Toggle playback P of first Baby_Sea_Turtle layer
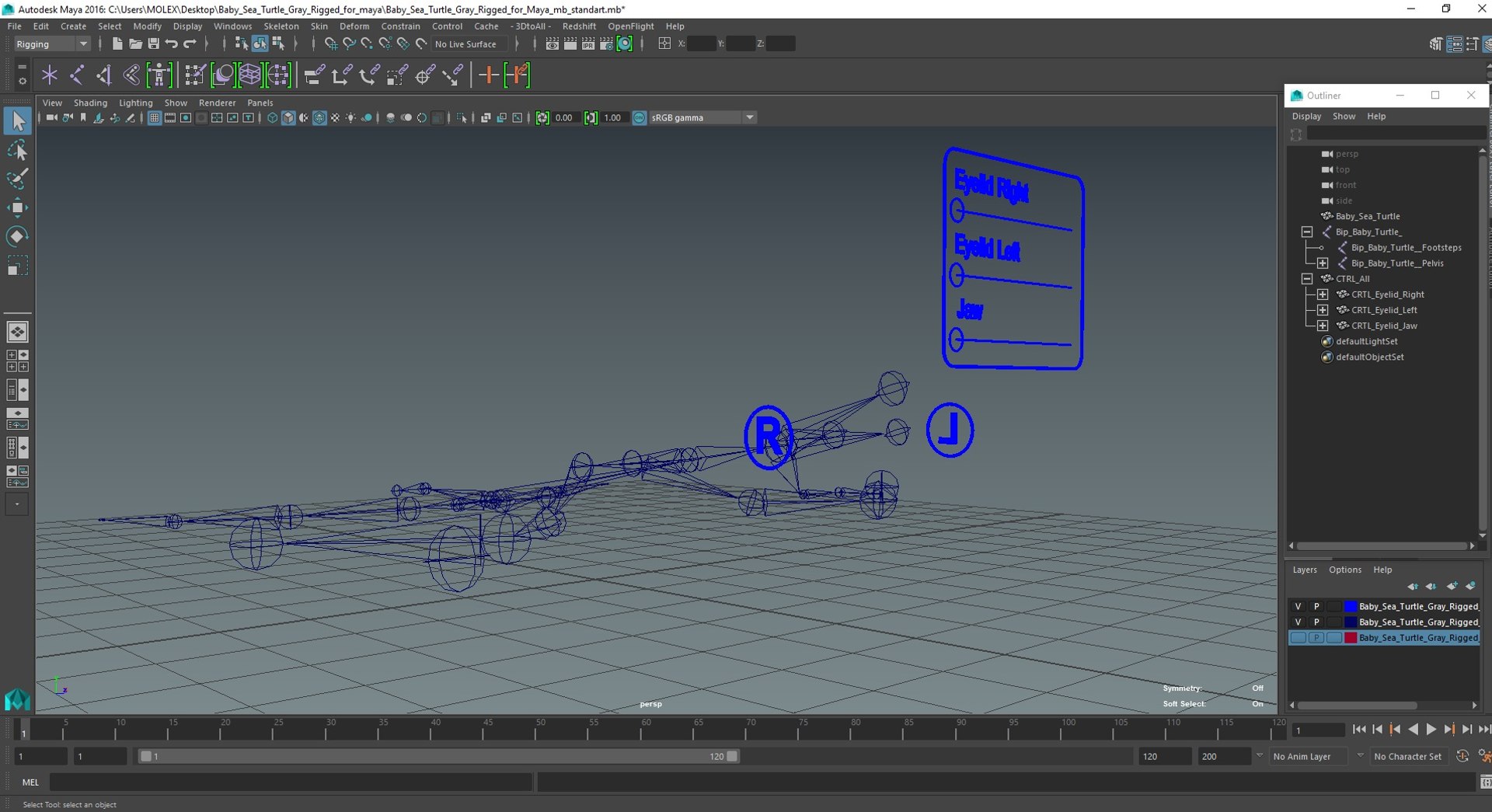This screenshot has width=1492, height=812. (1316, 607)
